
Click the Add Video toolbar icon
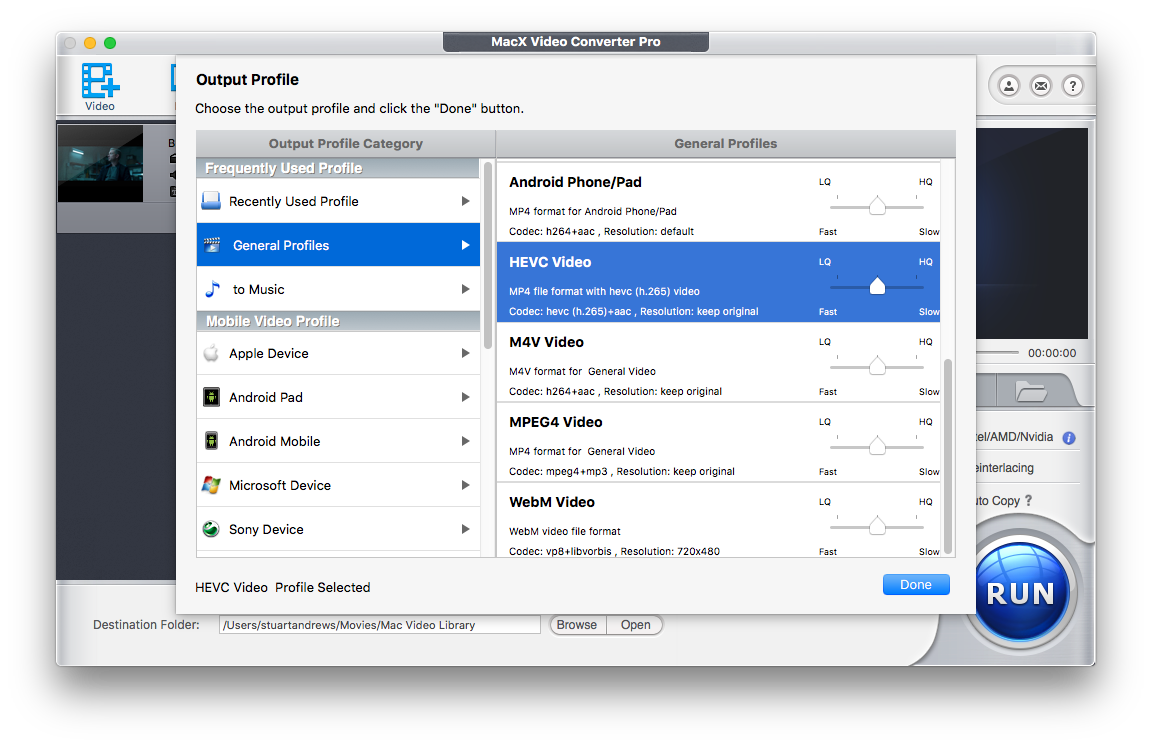[100, 87]
